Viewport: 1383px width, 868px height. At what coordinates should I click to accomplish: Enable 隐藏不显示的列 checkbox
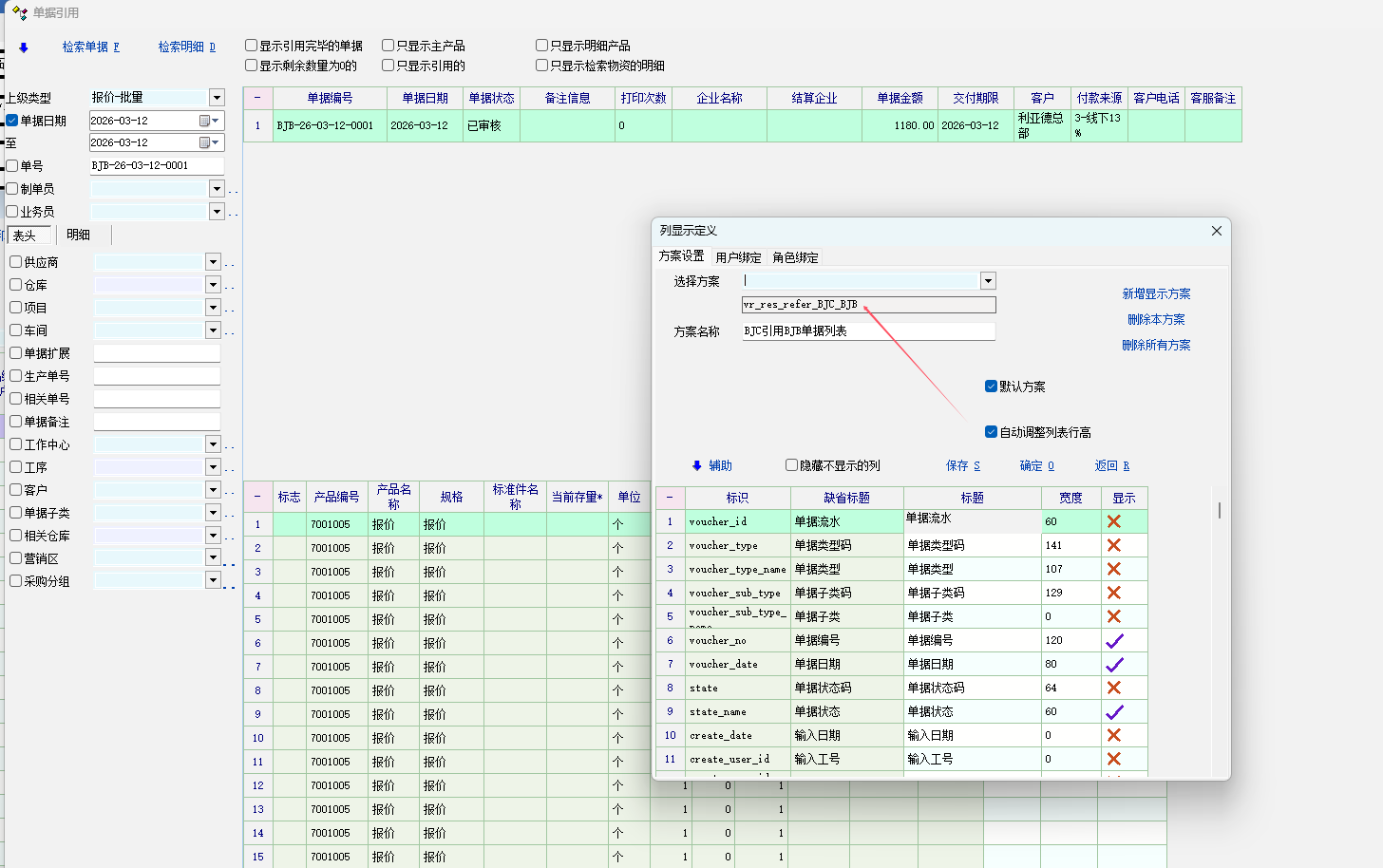(791, 465)
